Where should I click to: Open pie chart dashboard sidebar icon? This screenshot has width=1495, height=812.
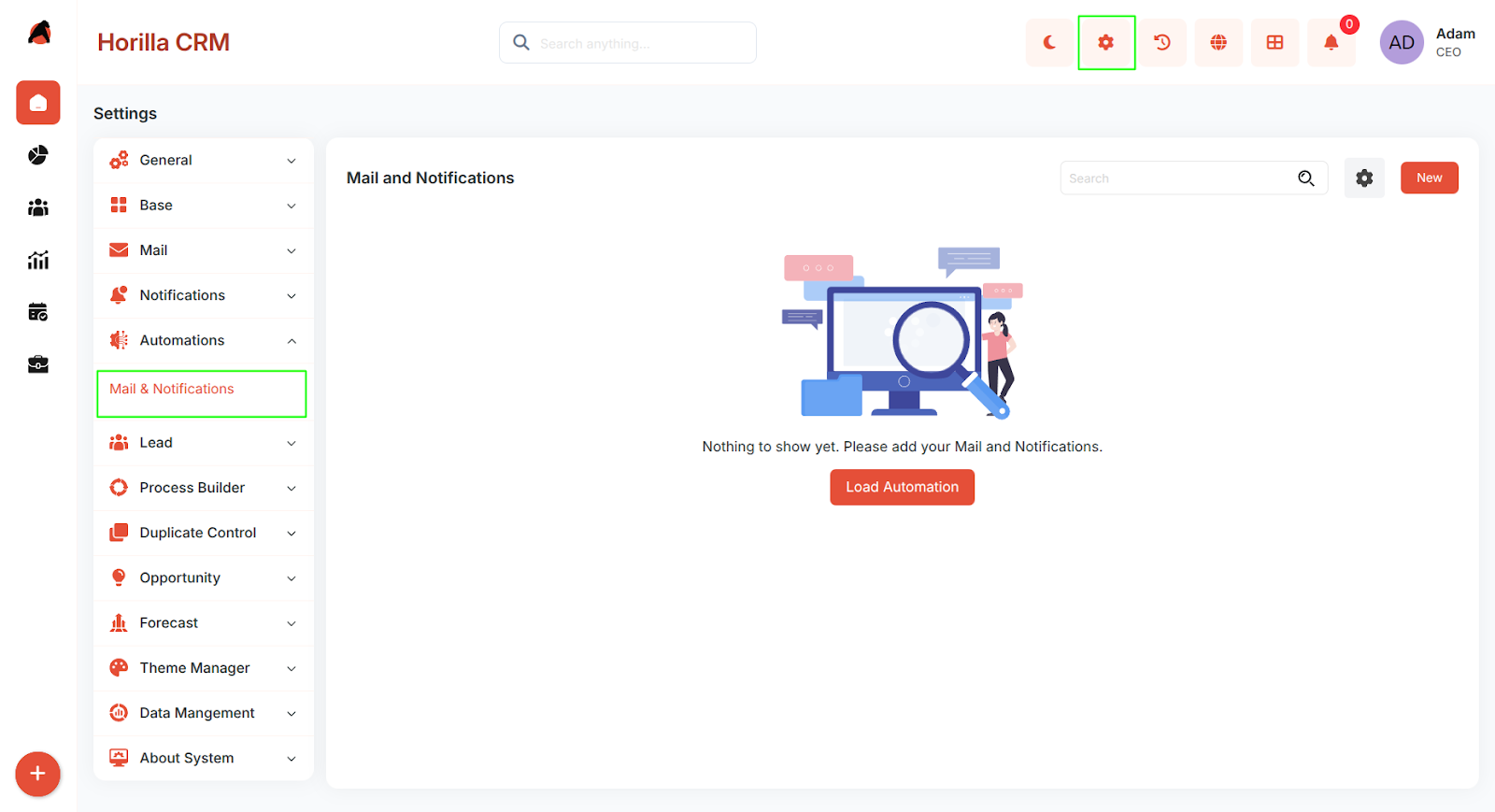[x=38, y=155]
